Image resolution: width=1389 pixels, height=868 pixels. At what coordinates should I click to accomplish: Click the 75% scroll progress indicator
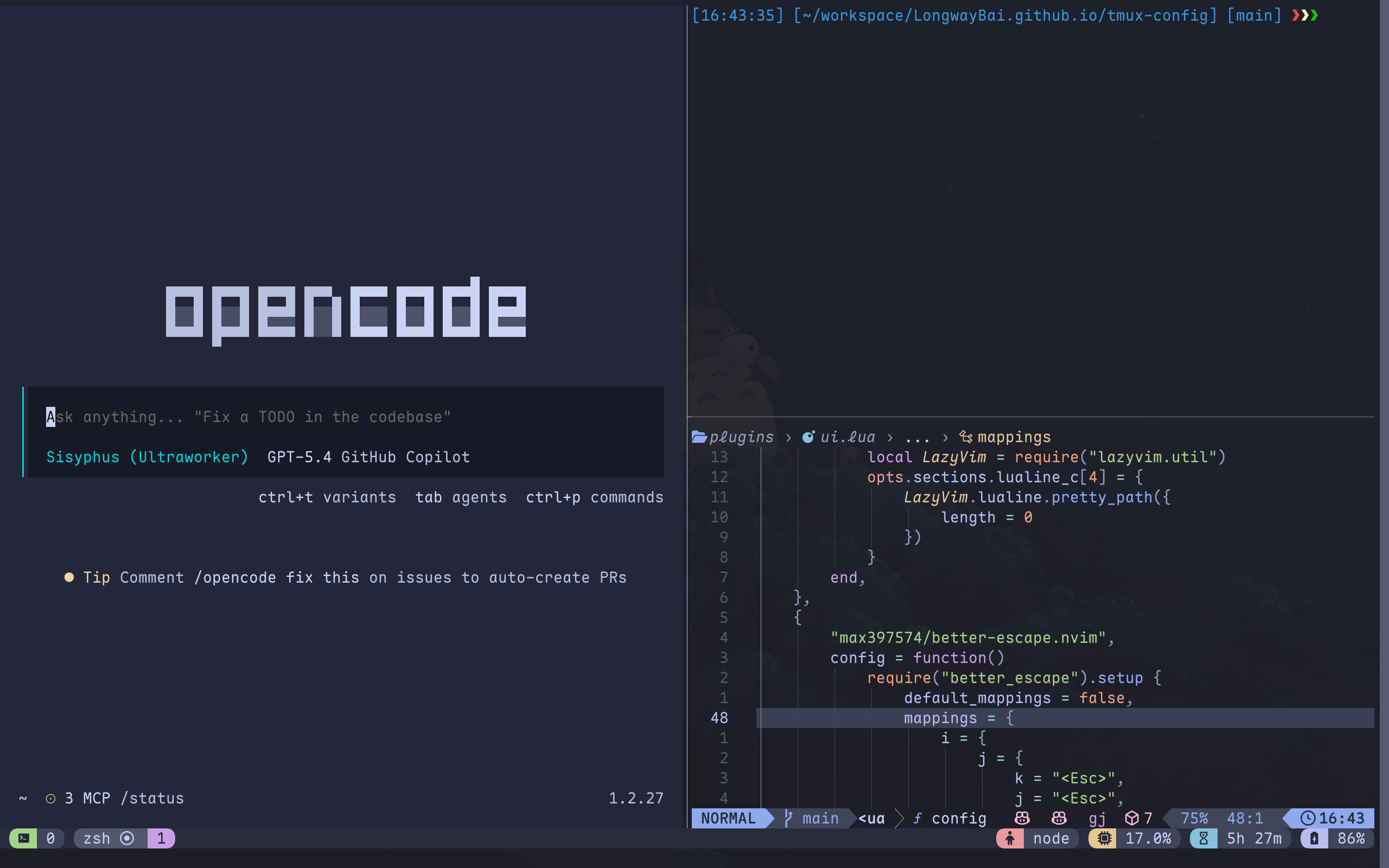point(1194,819)
